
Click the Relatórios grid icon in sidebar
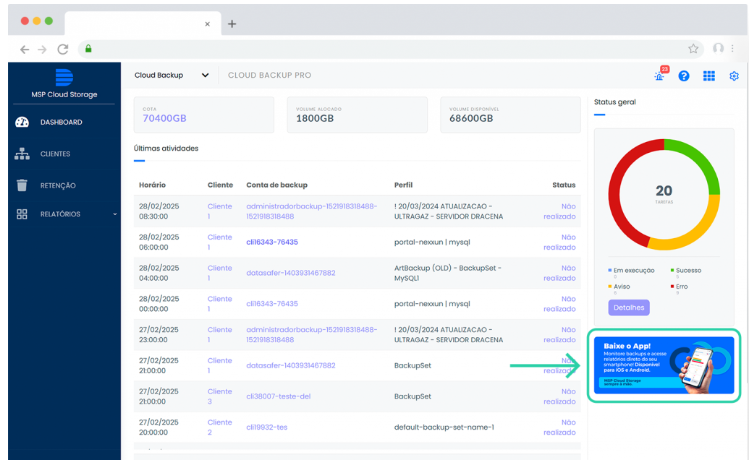22,214
